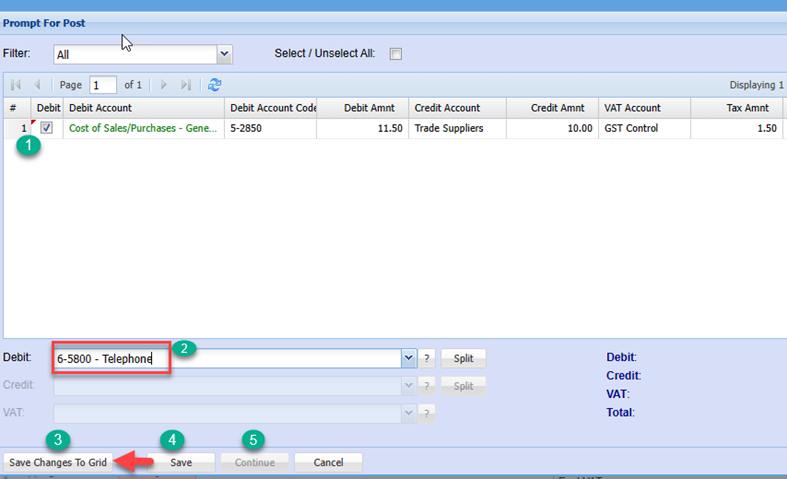
Task: Click Split button next to Debit field
Action: [463, 359]
